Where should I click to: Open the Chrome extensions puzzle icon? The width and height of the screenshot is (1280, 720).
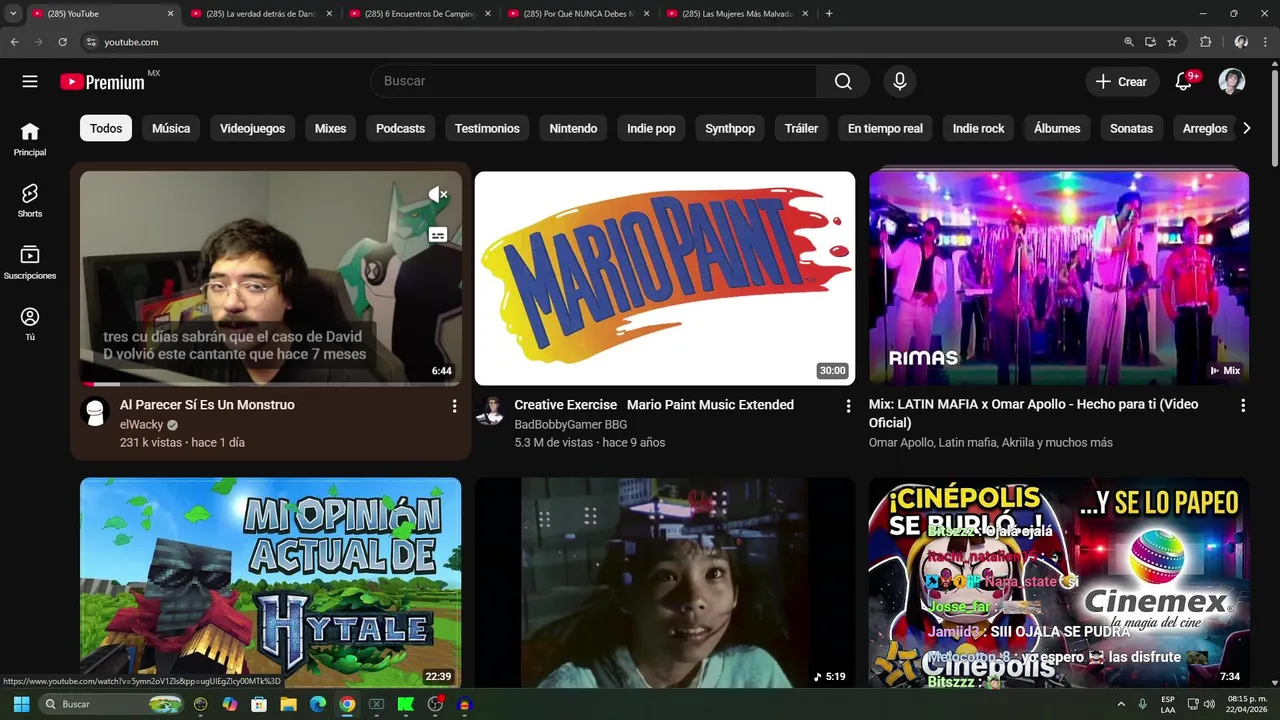pos(1205,42)
